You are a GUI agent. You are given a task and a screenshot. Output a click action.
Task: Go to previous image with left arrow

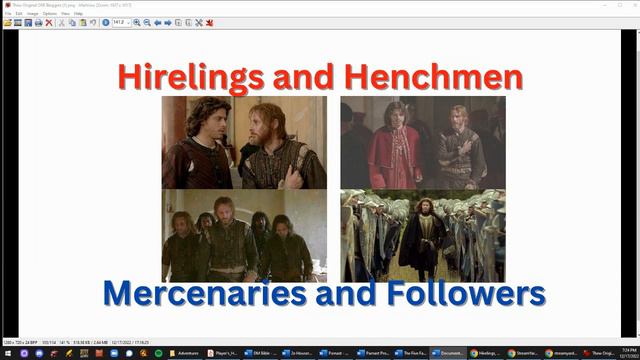(158, 23)
